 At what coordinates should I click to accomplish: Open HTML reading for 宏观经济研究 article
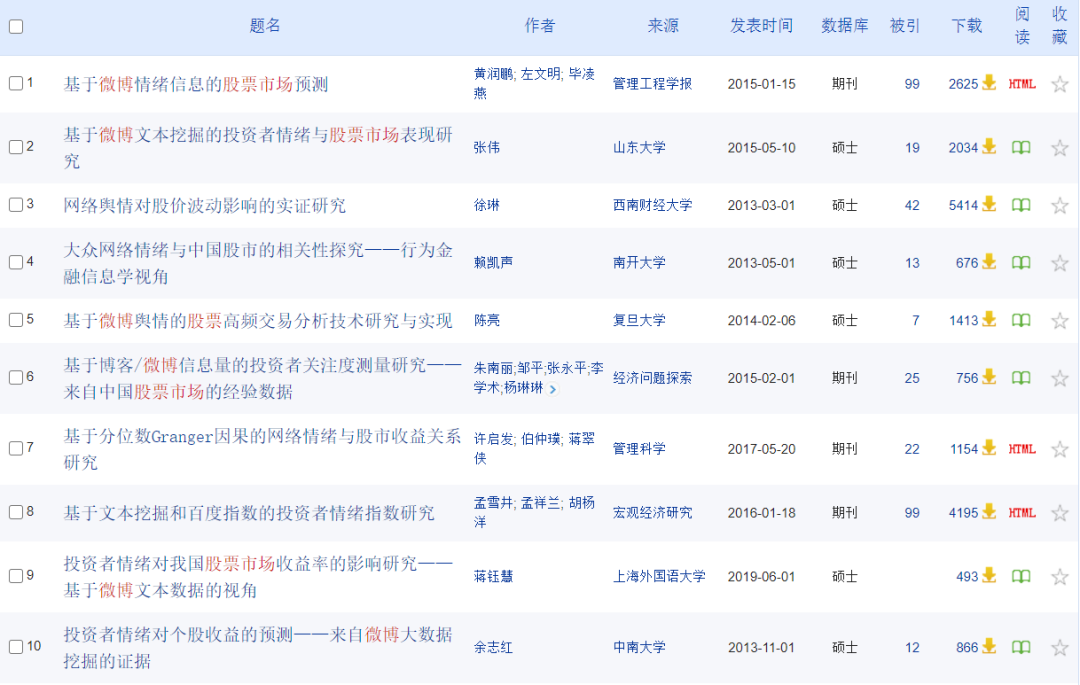coord(1022,513)
